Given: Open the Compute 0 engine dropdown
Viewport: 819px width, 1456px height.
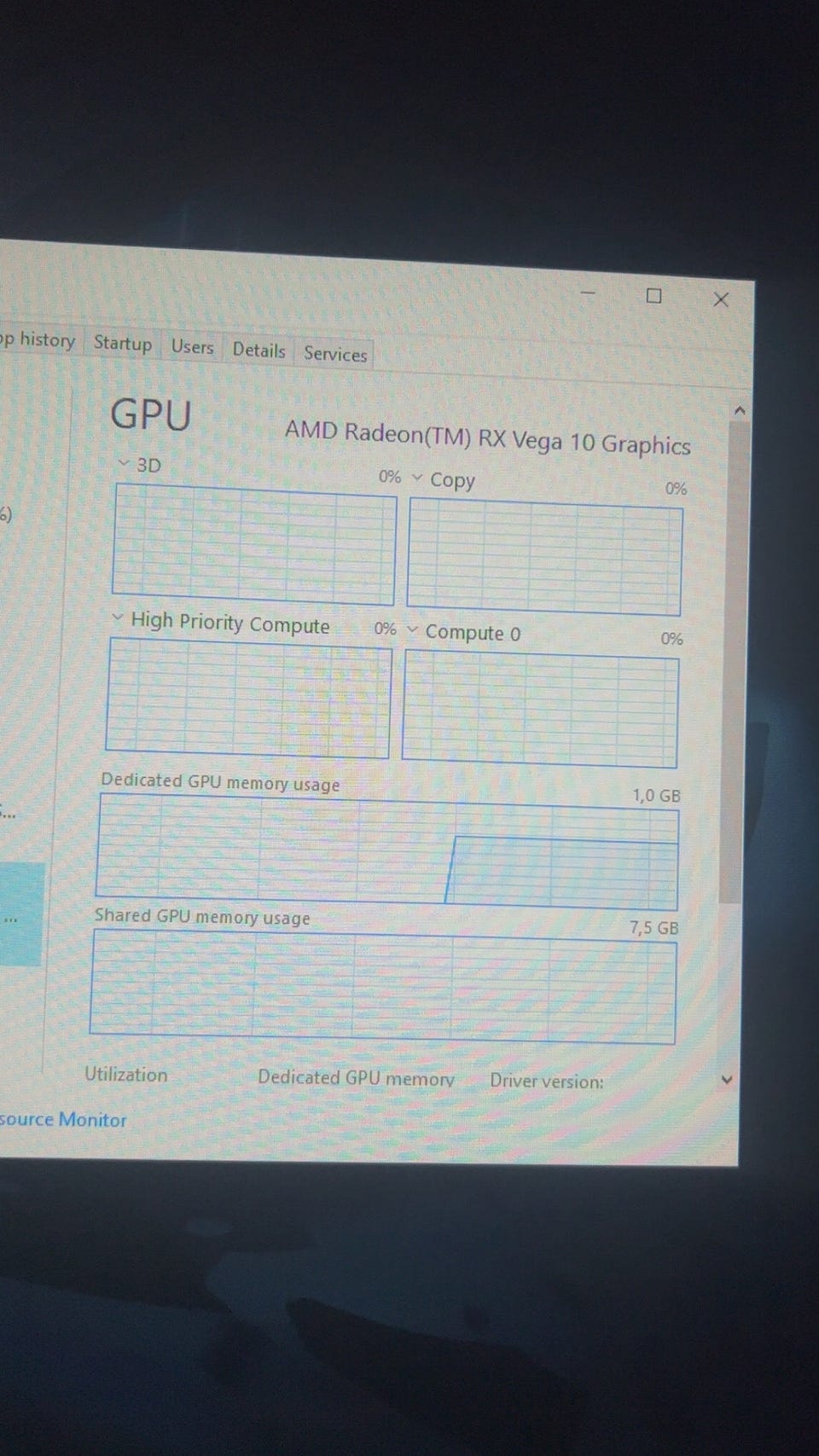Looking at the screenshot, I should pyautogui.click(x=412, y=629).
